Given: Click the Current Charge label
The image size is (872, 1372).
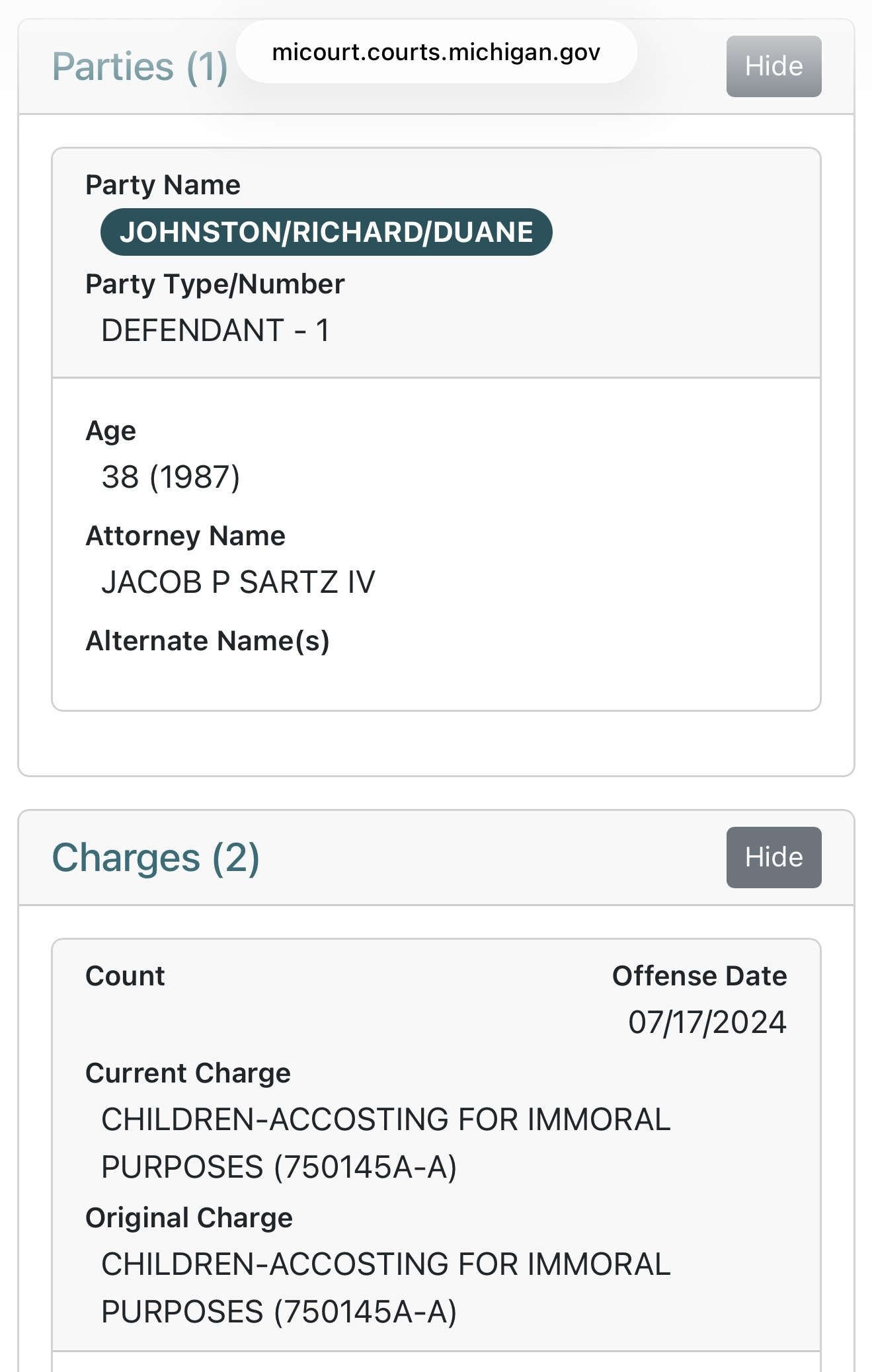Looking at the screenshot, I should pyautogui.click(x=188, y=1073).
